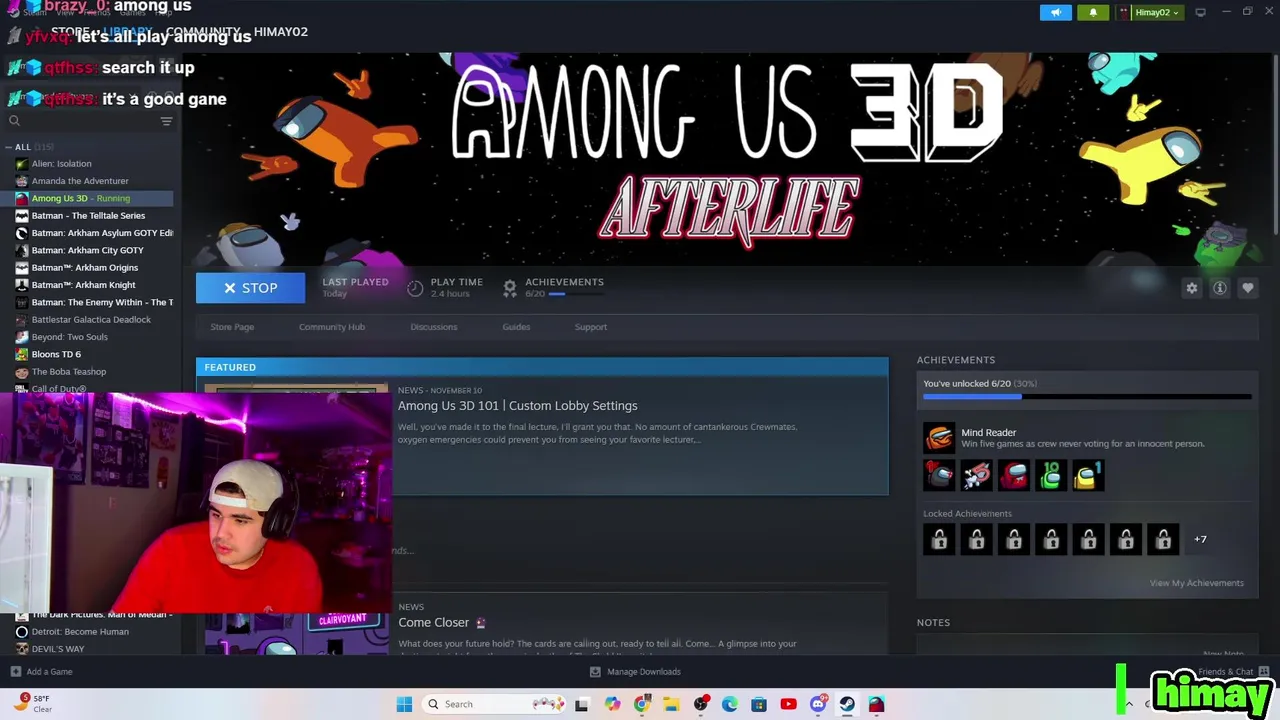Viewport: 1280px width, 720px height.
Task: Open Google Chrome from the taskbar
Action: [x=642, y=704]
